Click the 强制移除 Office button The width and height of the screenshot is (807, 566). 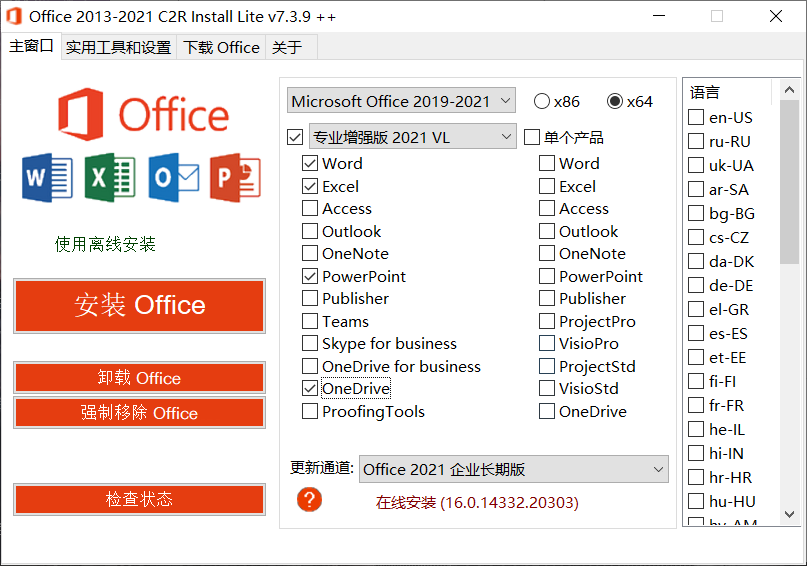pyautogui.click(x=139, y=412)
